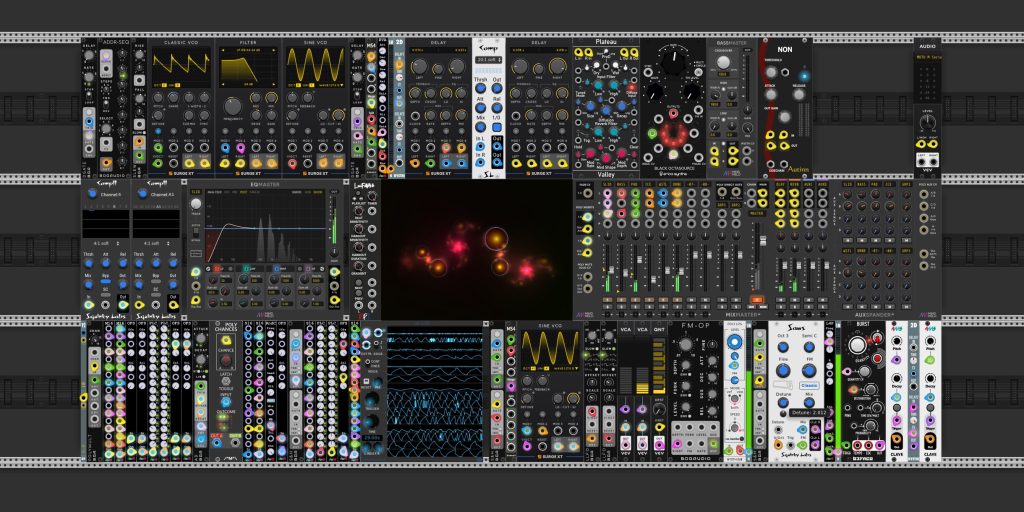This screenshot has width=1024, height=512.
Task: Open the WAVESHAPER dropdown on top-row Sine VCO
Action: click(329, 86)
